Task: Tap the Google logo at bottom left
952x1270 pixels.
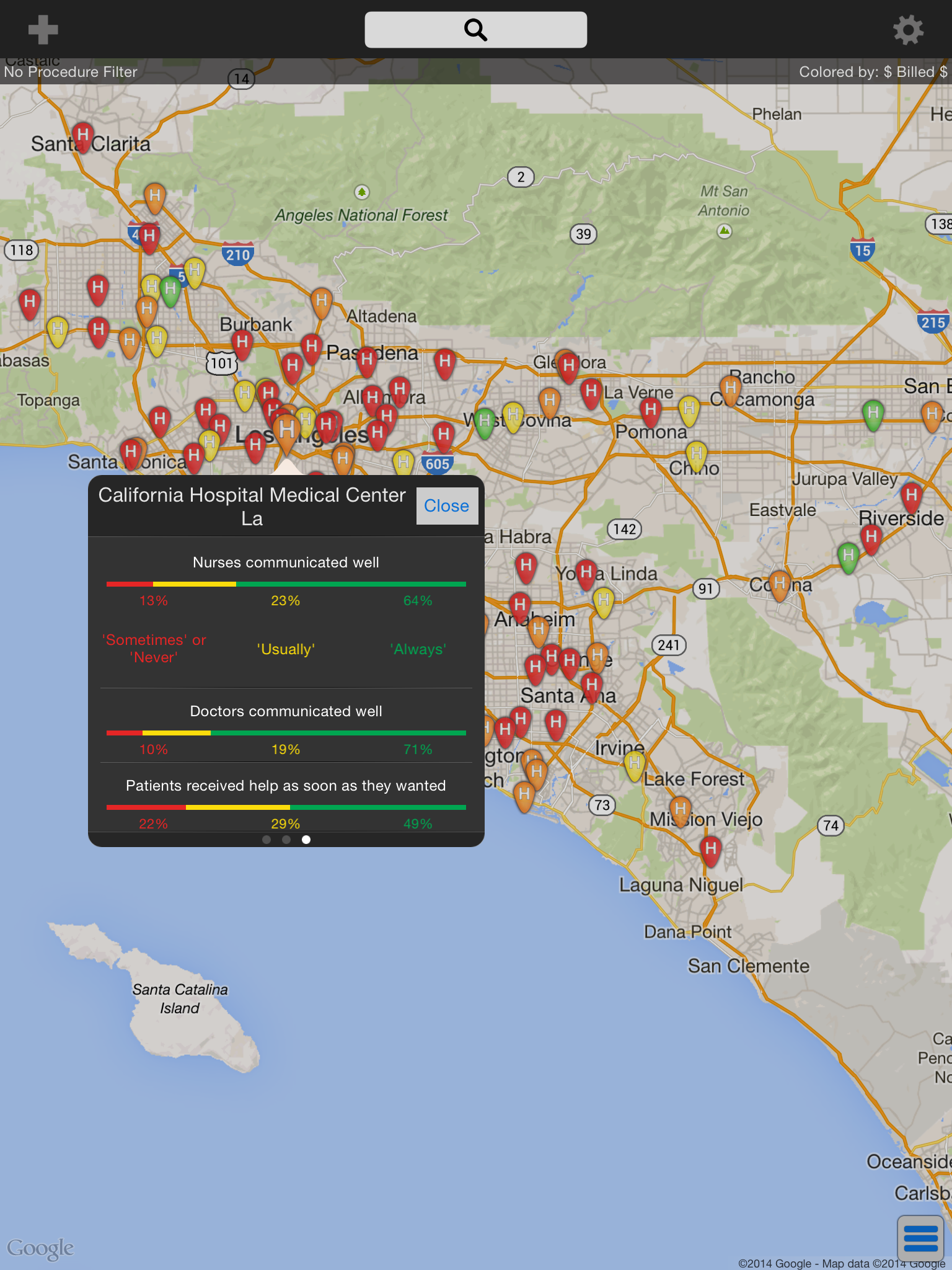Action: coord(40,1249)
